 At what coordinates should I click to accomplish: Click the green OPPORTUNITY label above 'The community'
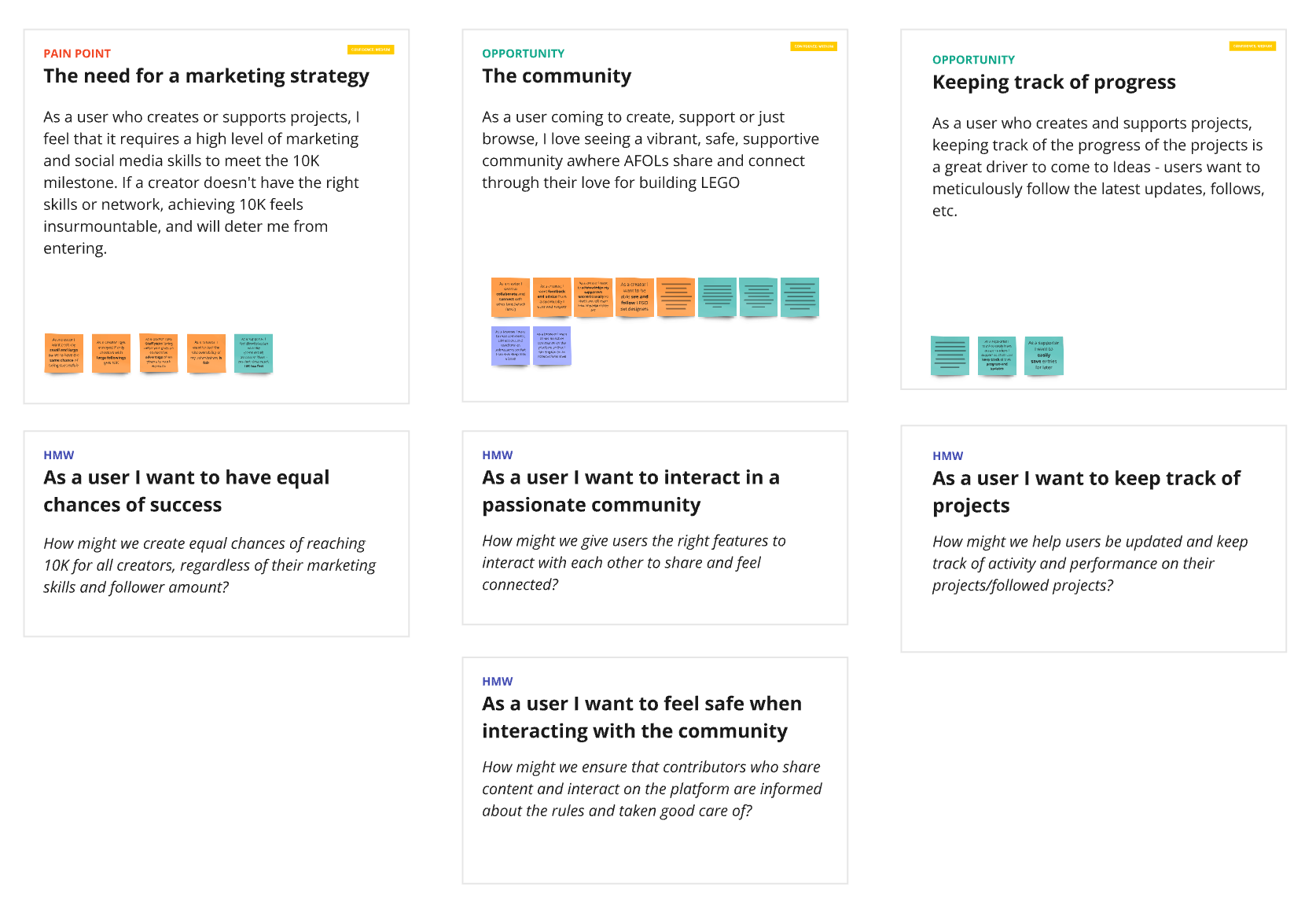click(x=523, y=53)
